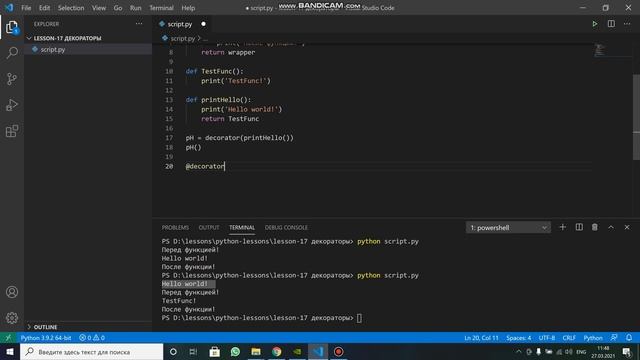The image size is (640, 360).
Task: Open Explorer views and more actions ellipsis
Action: tap(139, 24)
